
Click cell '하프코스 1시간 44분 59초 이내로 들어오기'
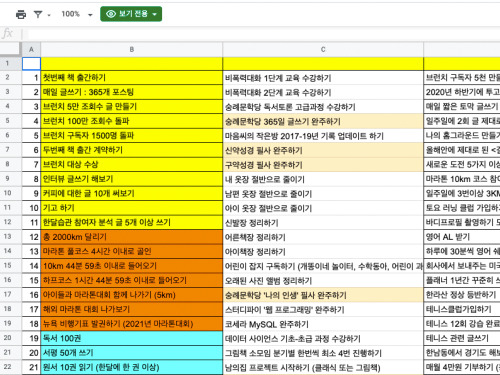132,280
